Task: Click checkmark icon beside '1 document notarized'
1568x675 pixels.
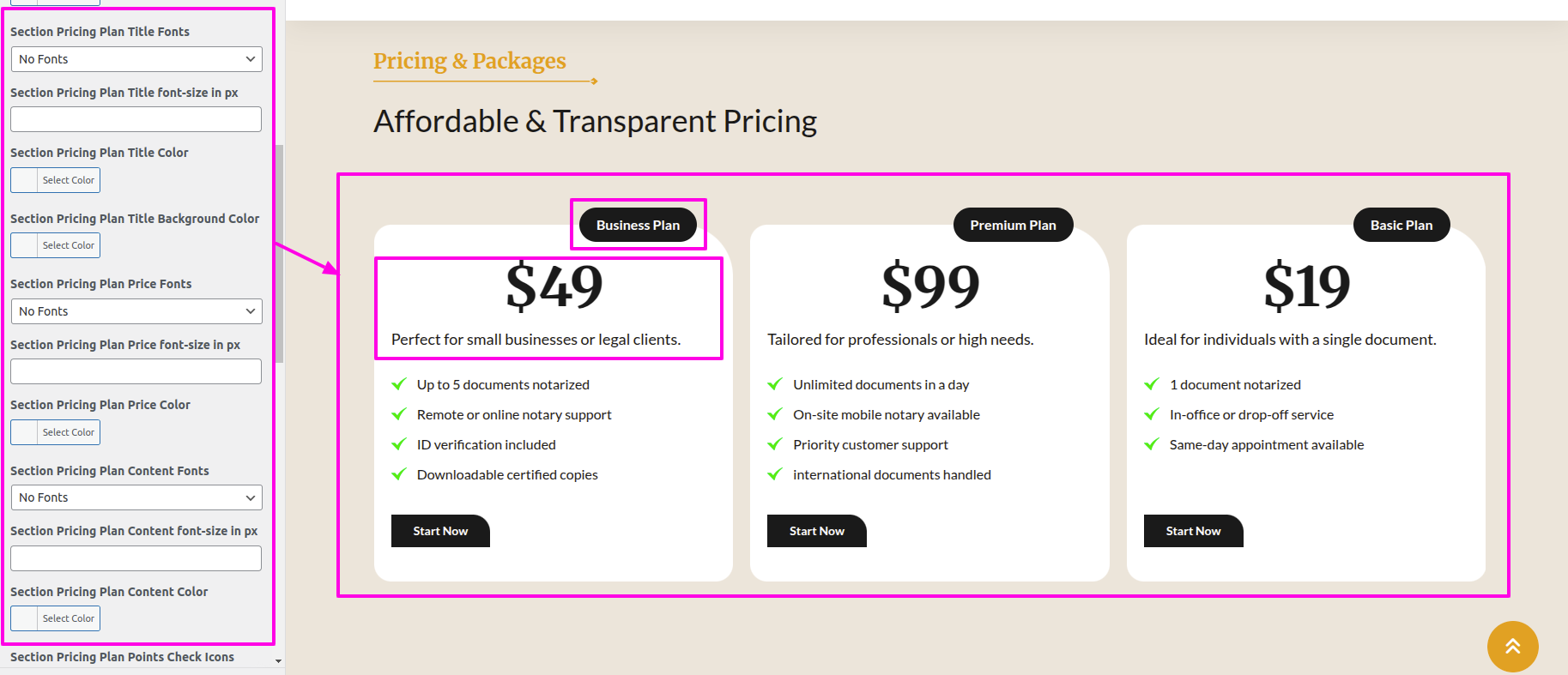Action: (x=1152, y=384)
